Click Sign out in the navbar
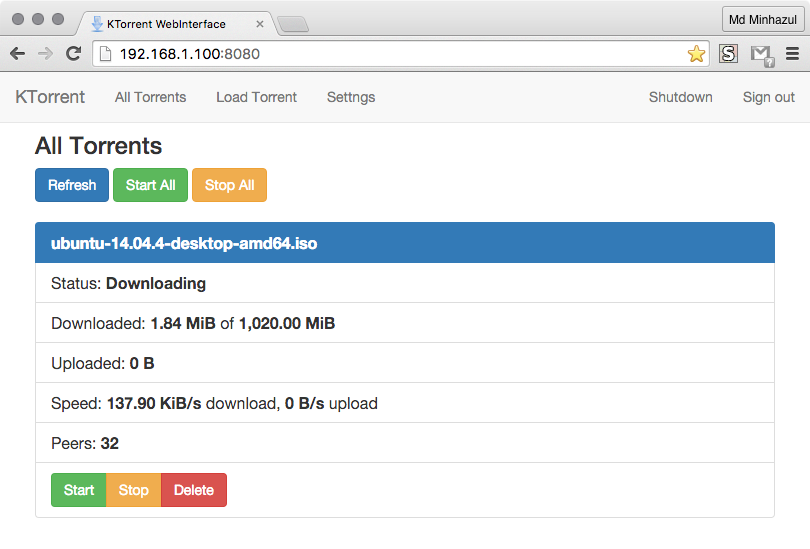The height and width of the screenshot is (549, 810). click(x=769, y=97)
